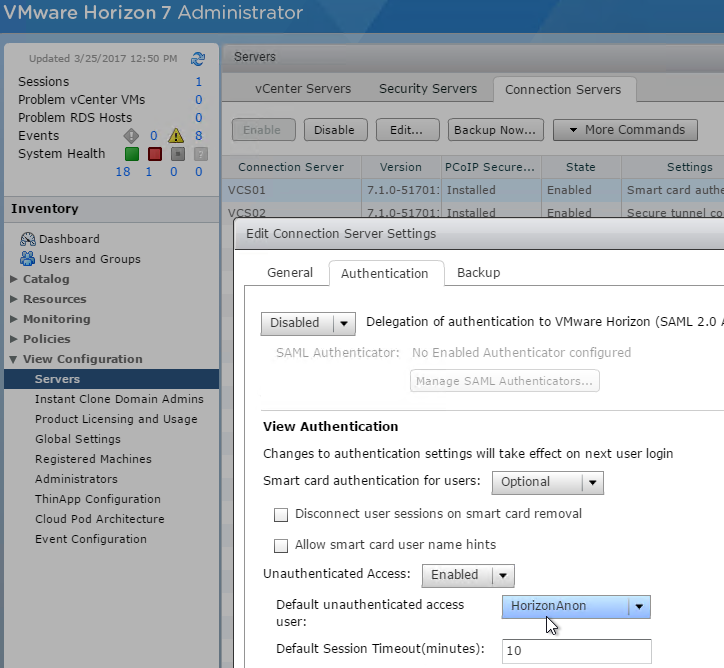Open the General tab in dialog
Image resolution: width=724 pixels, height=668 pixels.
click(290, 273)
